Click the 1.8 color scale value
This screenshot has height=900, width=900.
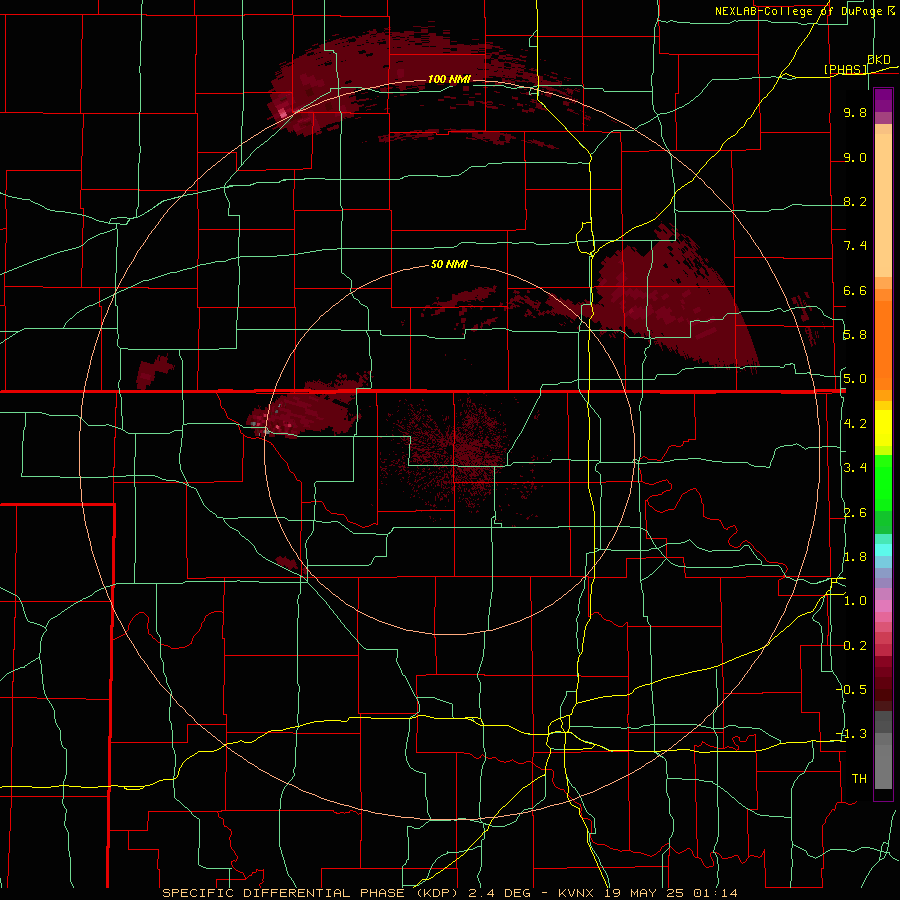[x=855, y=557]
